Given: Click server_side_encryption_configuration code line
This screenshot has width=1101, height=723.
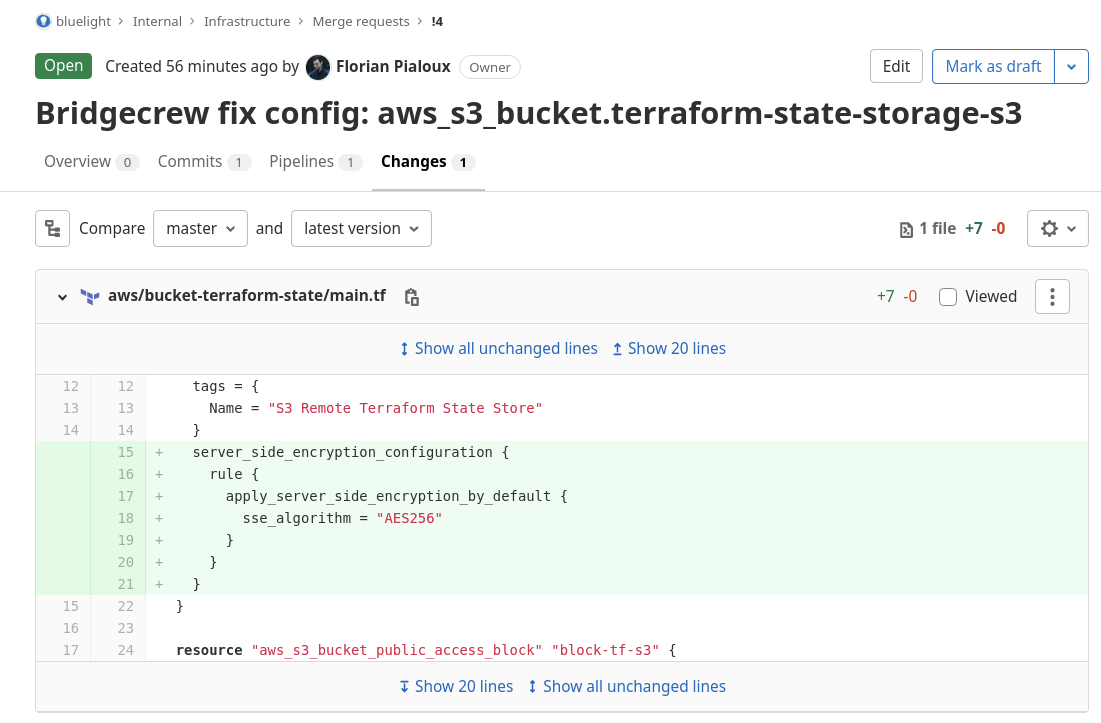Looking at the screenshot, I should [350, 452].
